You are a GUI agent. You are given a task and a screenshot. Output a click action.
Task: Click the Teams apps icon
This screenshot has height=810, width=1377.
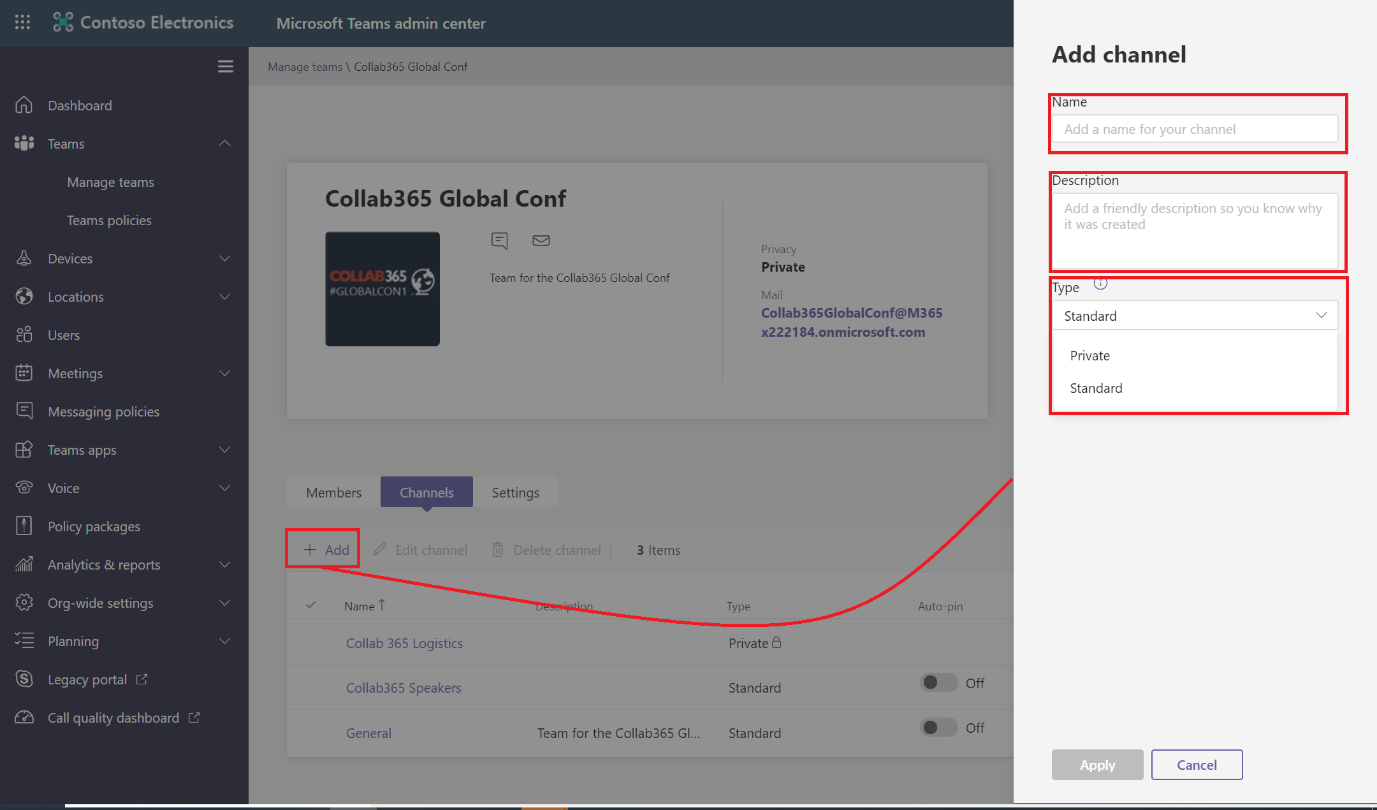(x=25, y=450)
